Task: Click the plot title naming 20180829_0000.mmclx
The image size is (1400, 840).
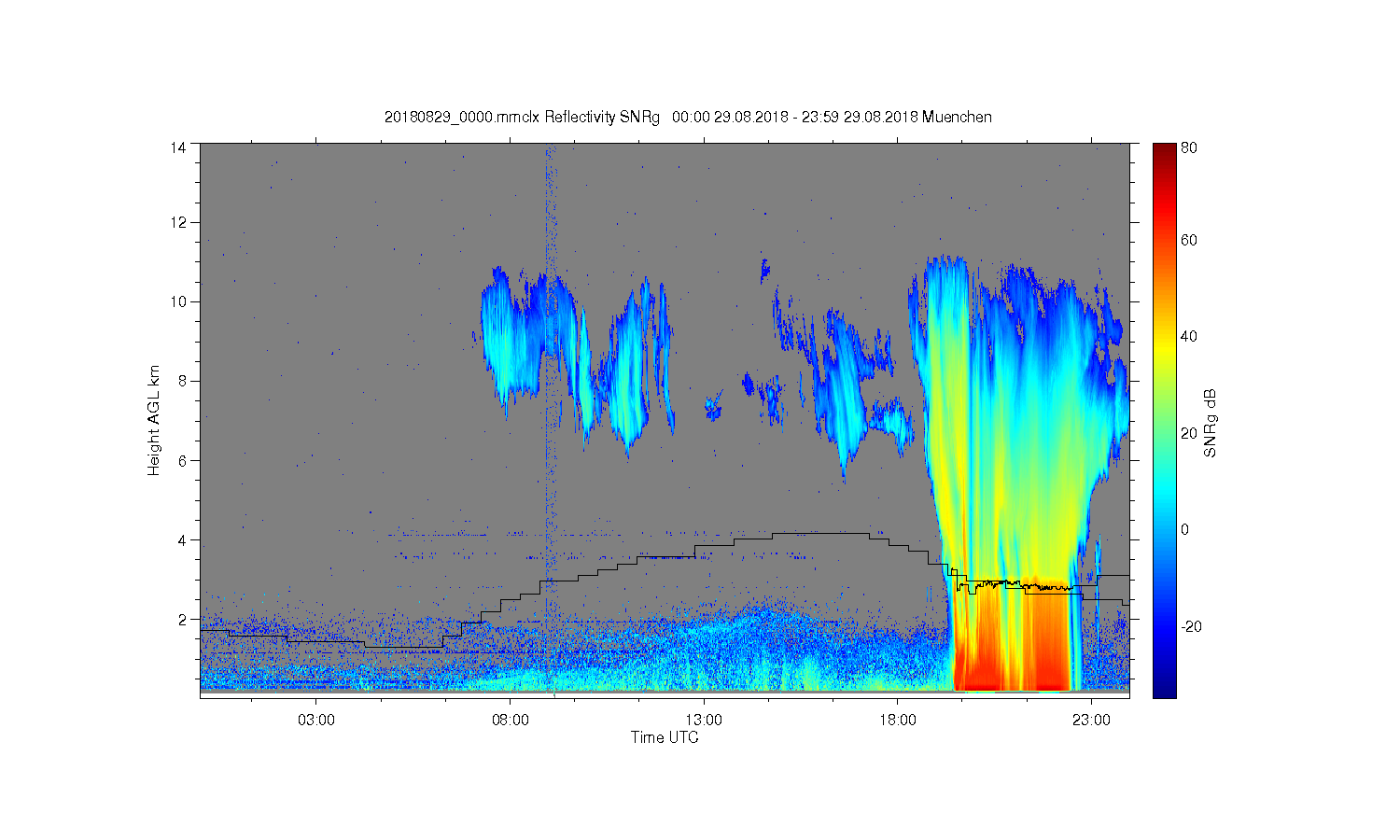Action: point(688,117)
